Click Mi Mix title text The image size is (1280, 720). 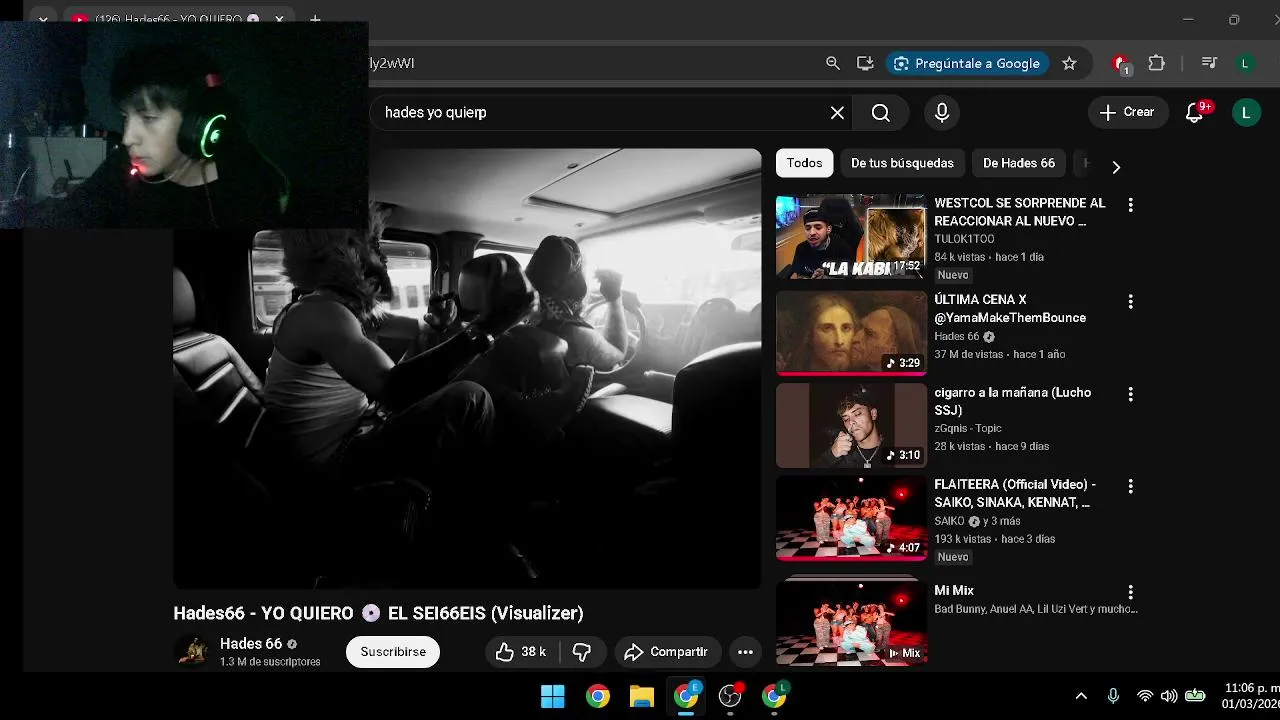coord(954,591)
